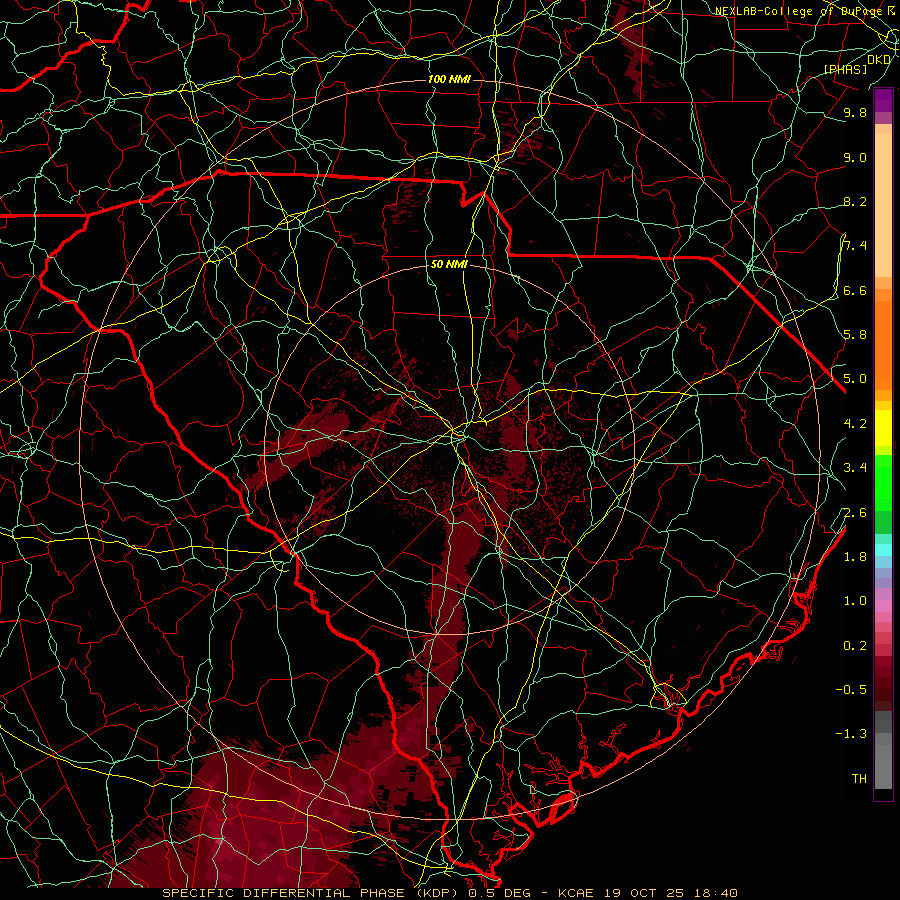Viewport: 900px width, 900px height.
Task: Click the cyan segment of the color bar
Action: pos(883,550)
